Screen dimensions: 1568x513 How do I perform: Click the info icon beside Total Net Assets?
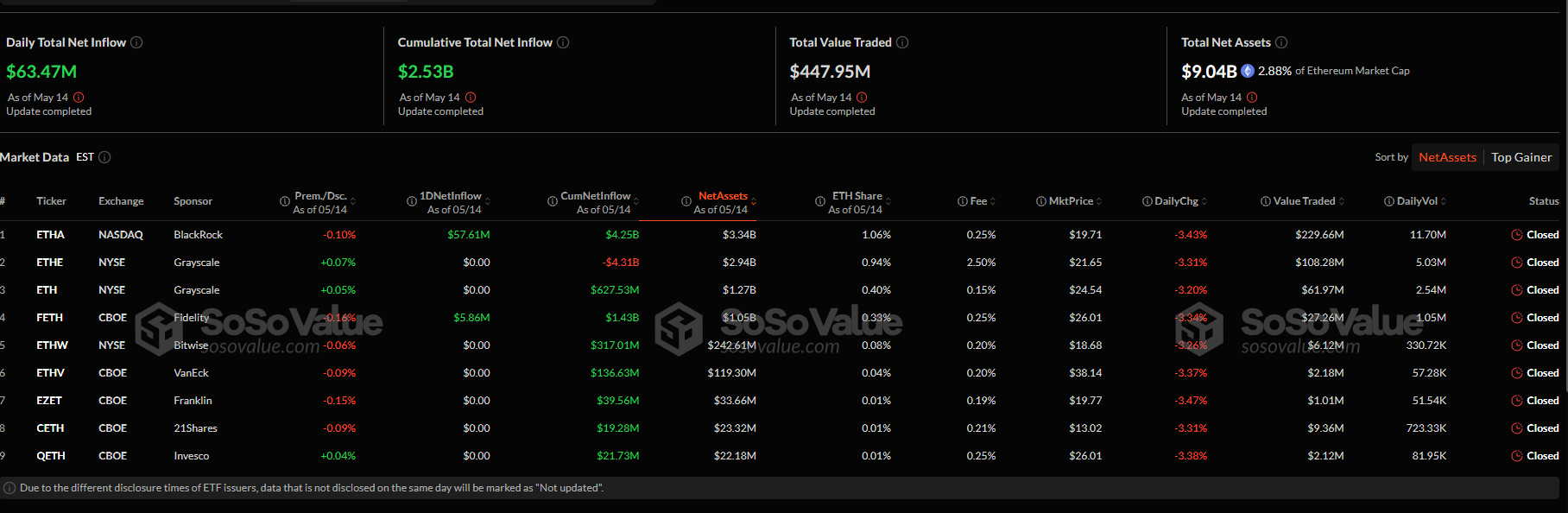pos(1281,42)
